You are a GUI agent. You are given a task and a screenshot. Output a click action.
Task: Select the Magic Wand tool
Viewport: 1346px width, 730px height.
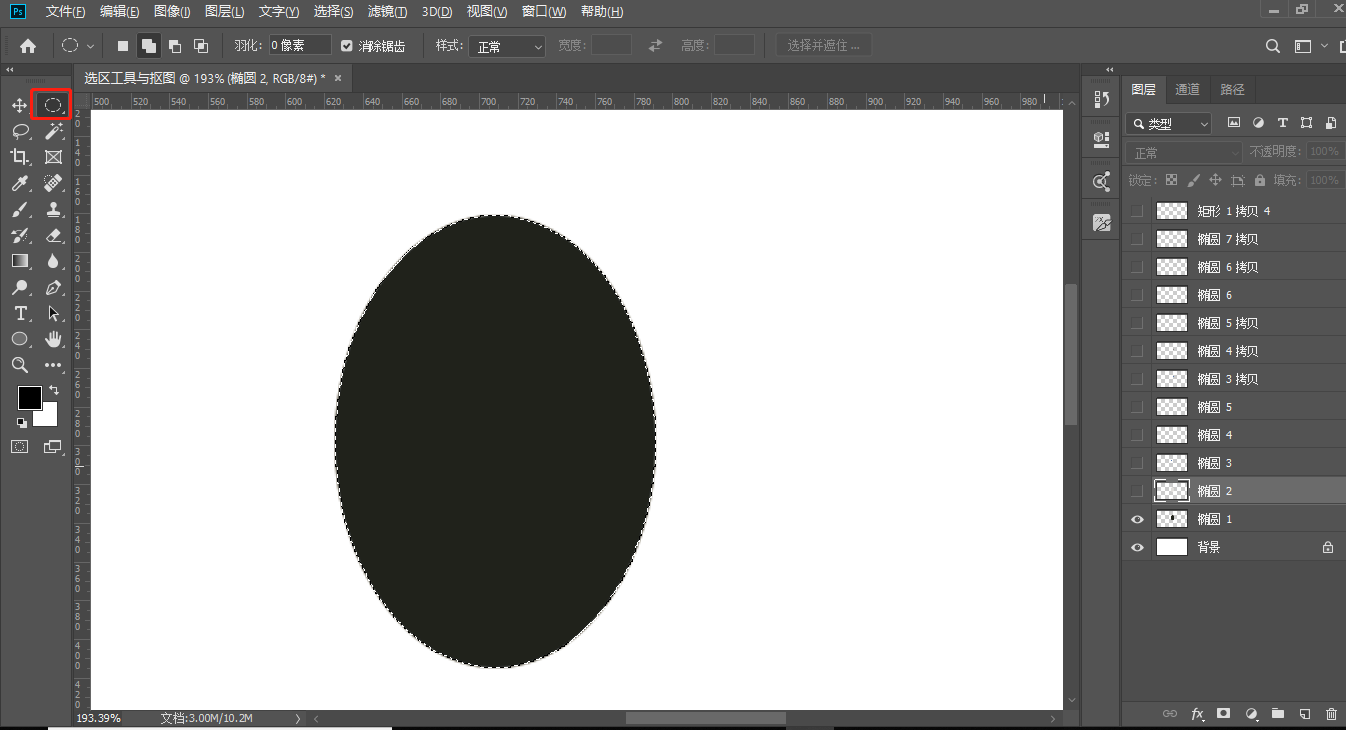coord(54,131)
